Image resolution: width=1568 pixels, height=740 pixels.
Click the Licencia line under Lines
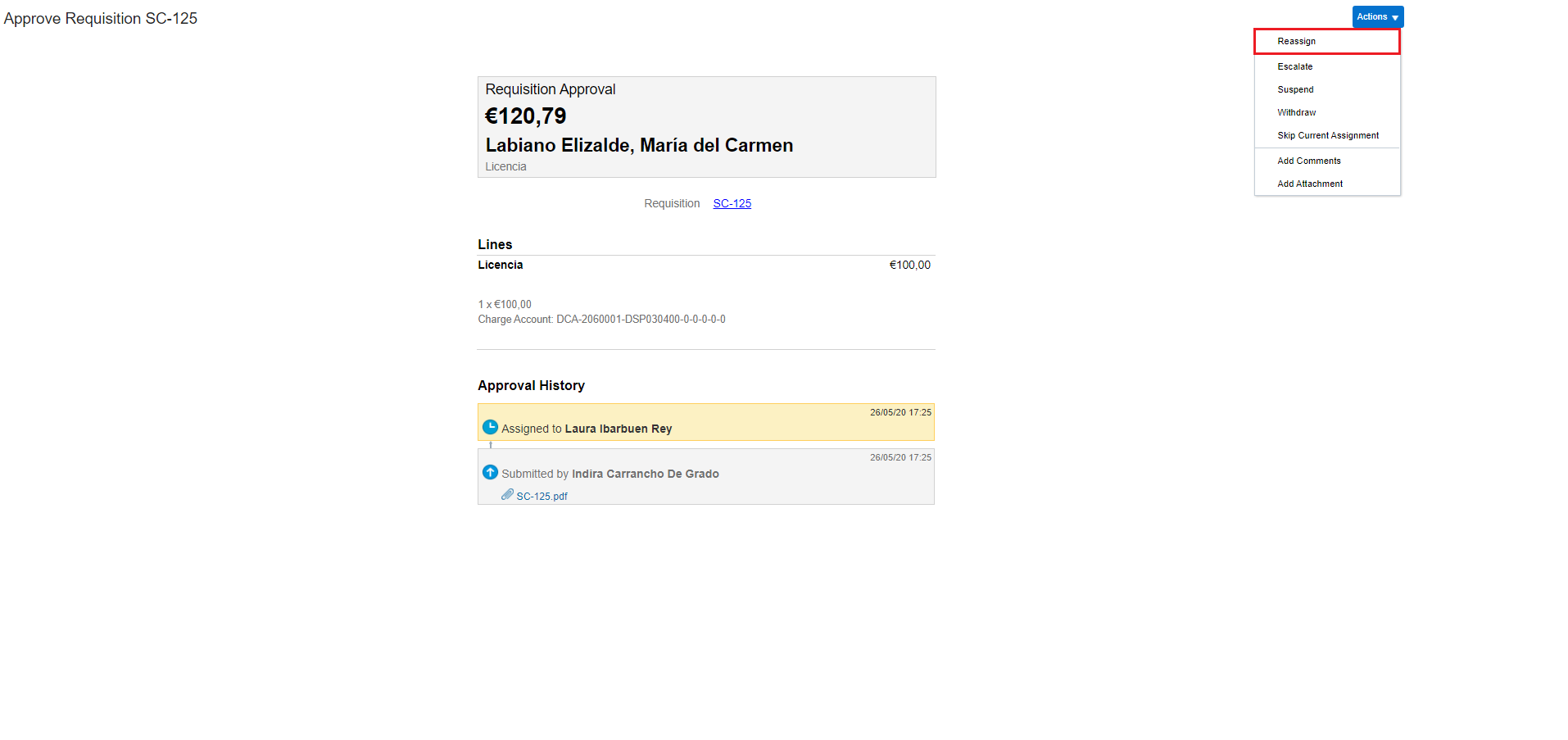(x=500, y=265)
